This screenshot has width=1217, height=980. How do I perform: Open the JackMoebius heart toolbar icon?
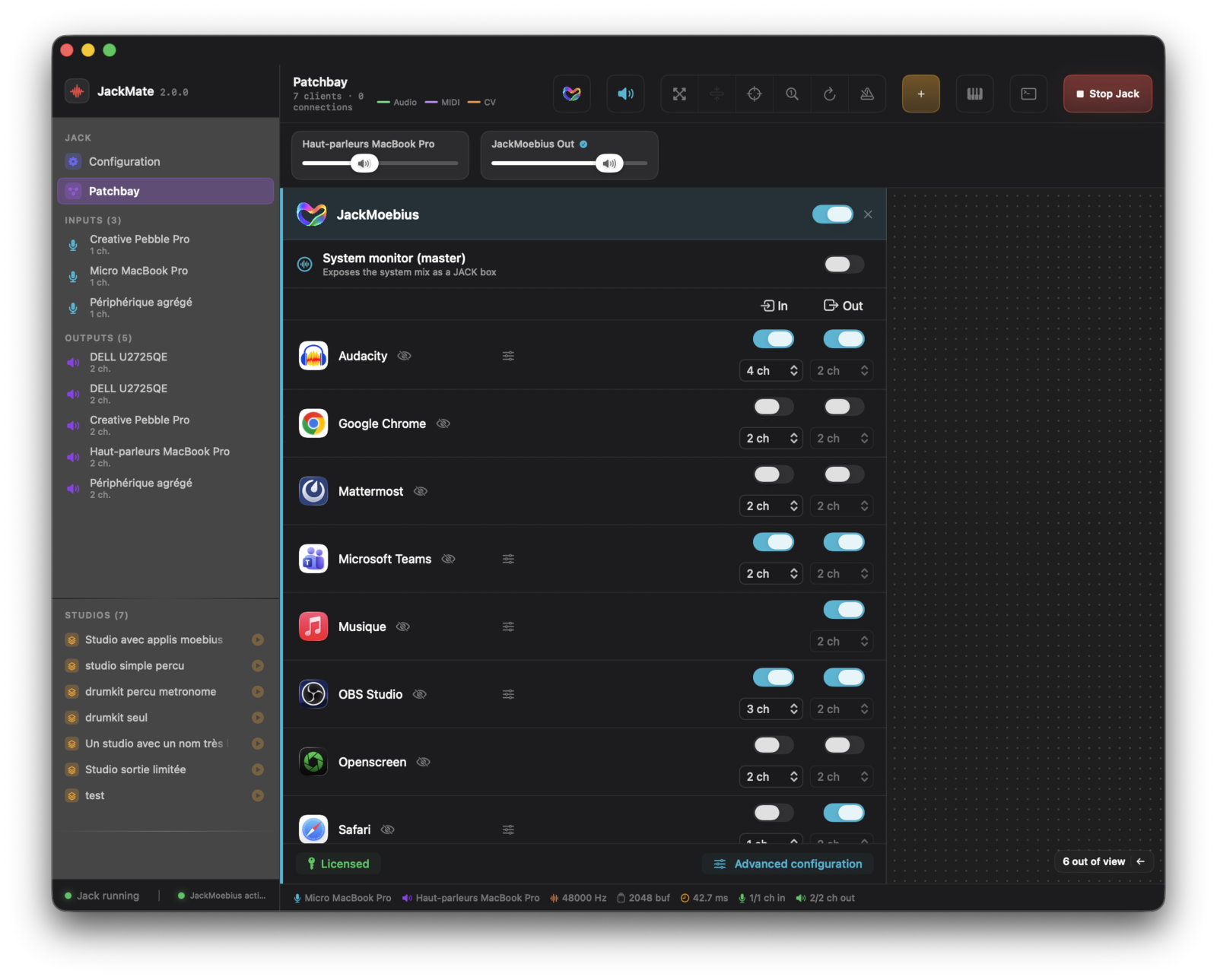[571, 94]
